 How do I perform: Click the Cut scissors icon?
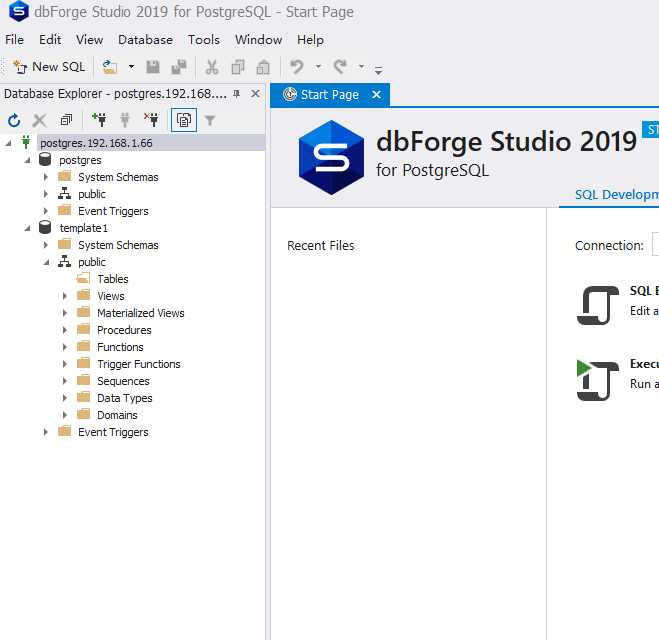coord(212,67)
